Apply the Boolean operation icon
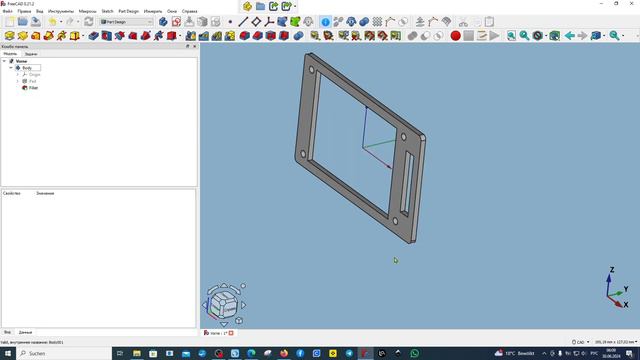The height and width of the screenshot is (360, 640). (298, 36)
